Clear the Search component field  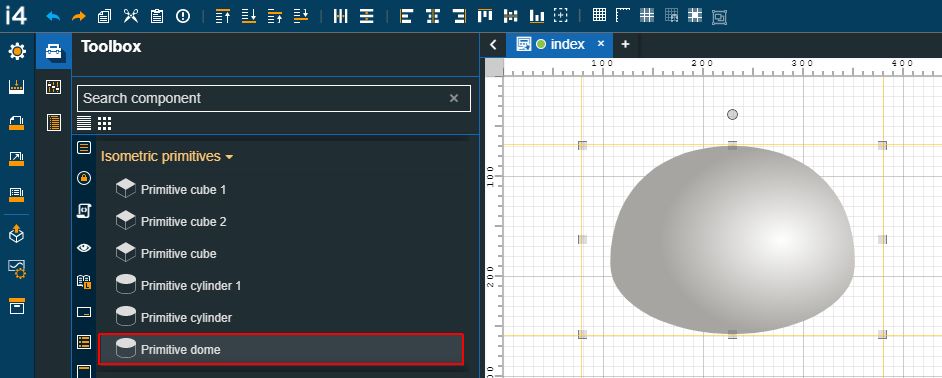[x=454, y=98]
